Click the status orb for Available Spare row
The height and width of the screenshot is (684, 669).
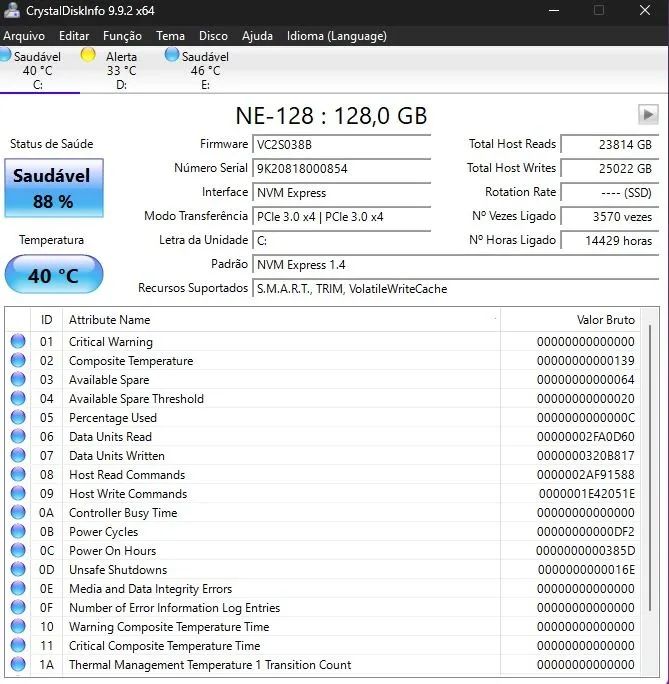(x=18, y=379)
